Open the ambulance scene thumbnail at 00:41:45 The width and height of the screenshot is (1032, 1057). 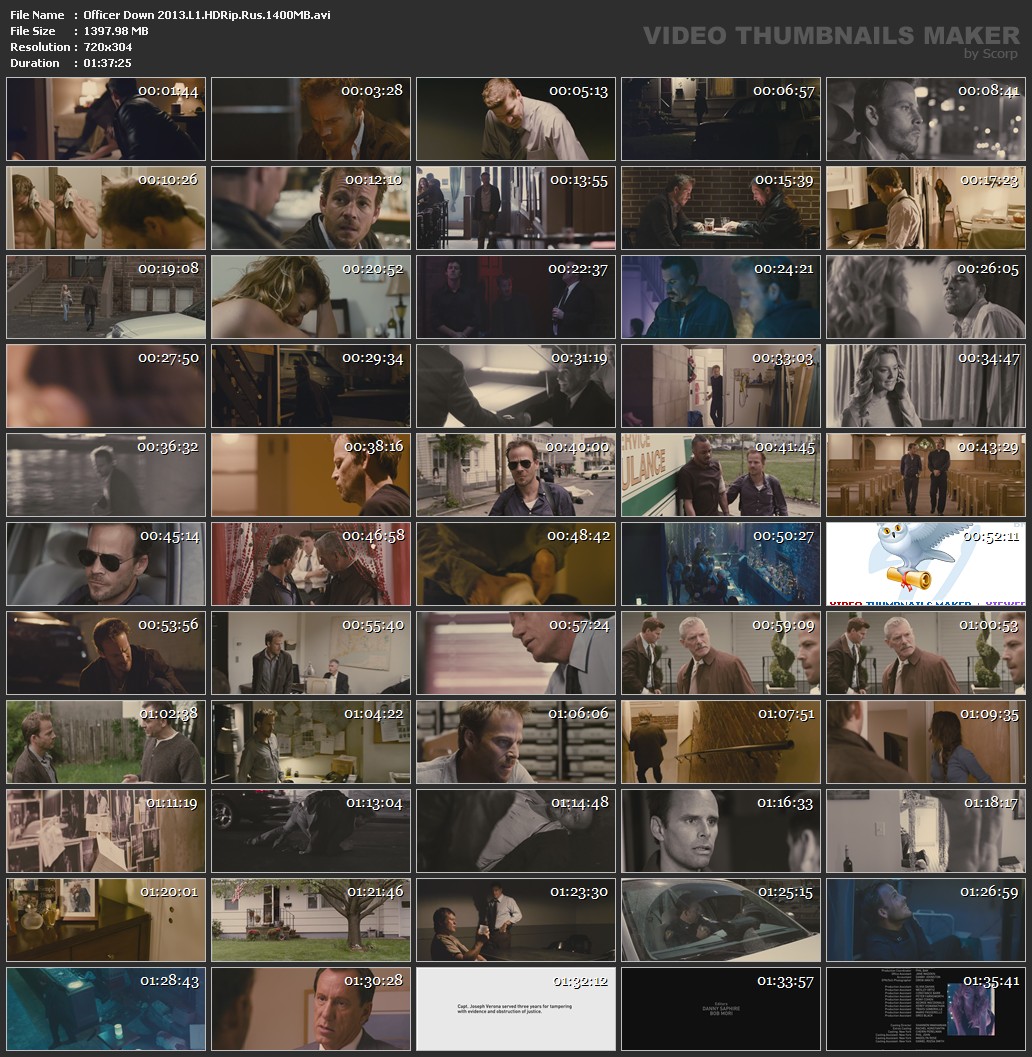point(720,474)
